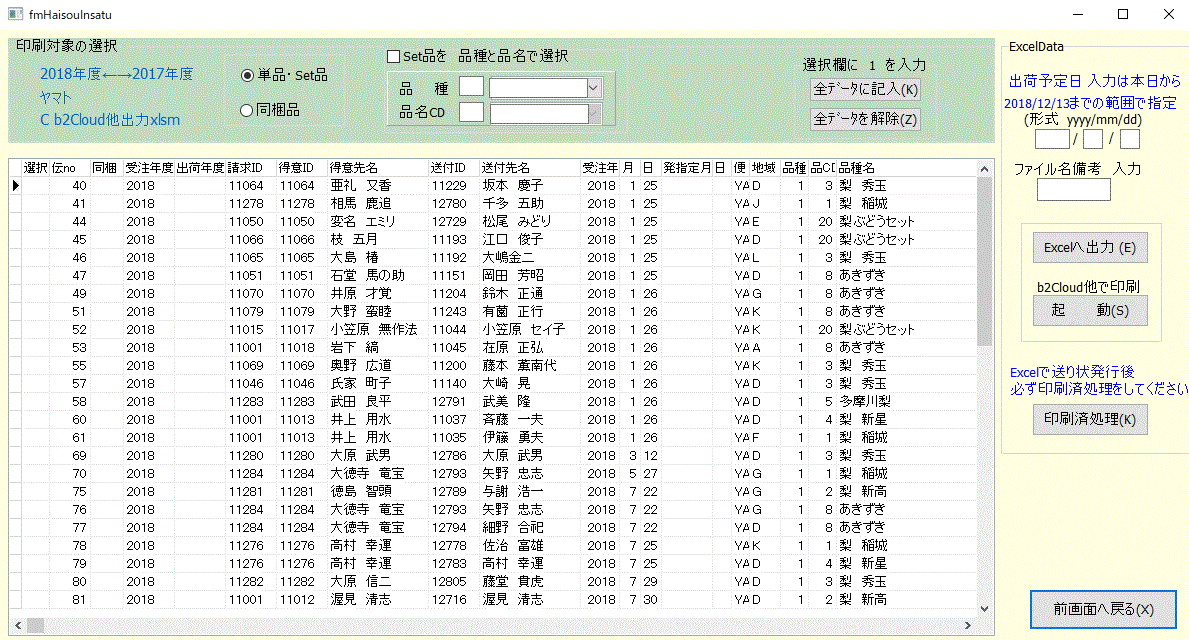
Task: Click the 品種 code input box
Action: 471,86
